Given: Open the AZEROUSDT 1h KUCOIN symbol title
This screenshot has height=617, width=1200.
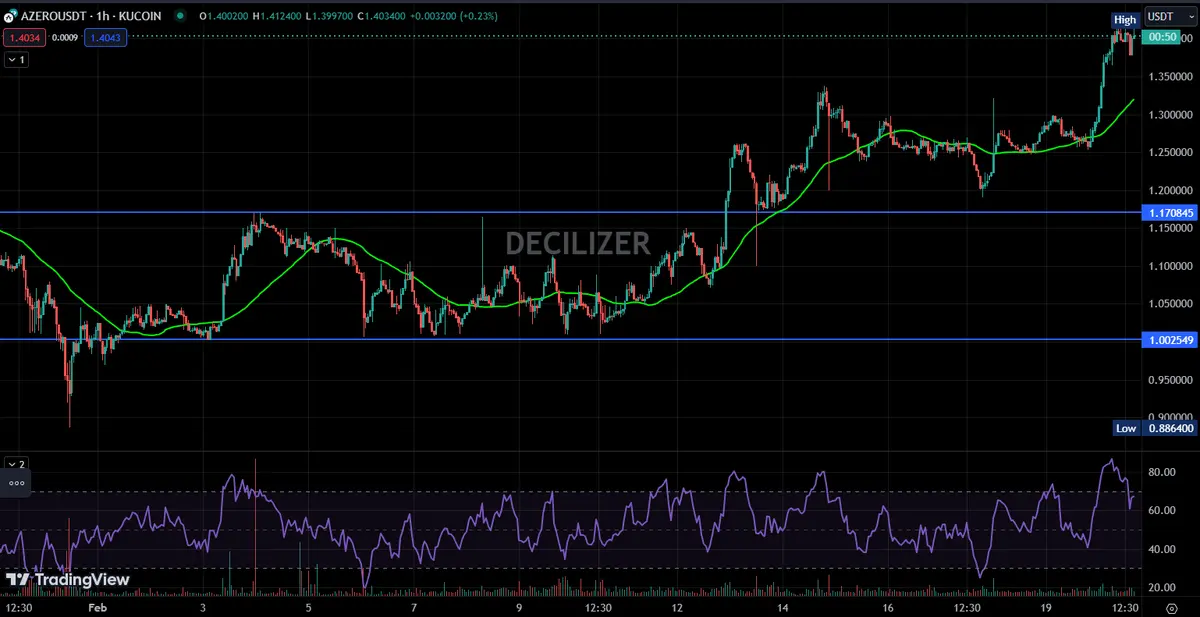Looking at the screenshot, I should click(x=91, y=17).
